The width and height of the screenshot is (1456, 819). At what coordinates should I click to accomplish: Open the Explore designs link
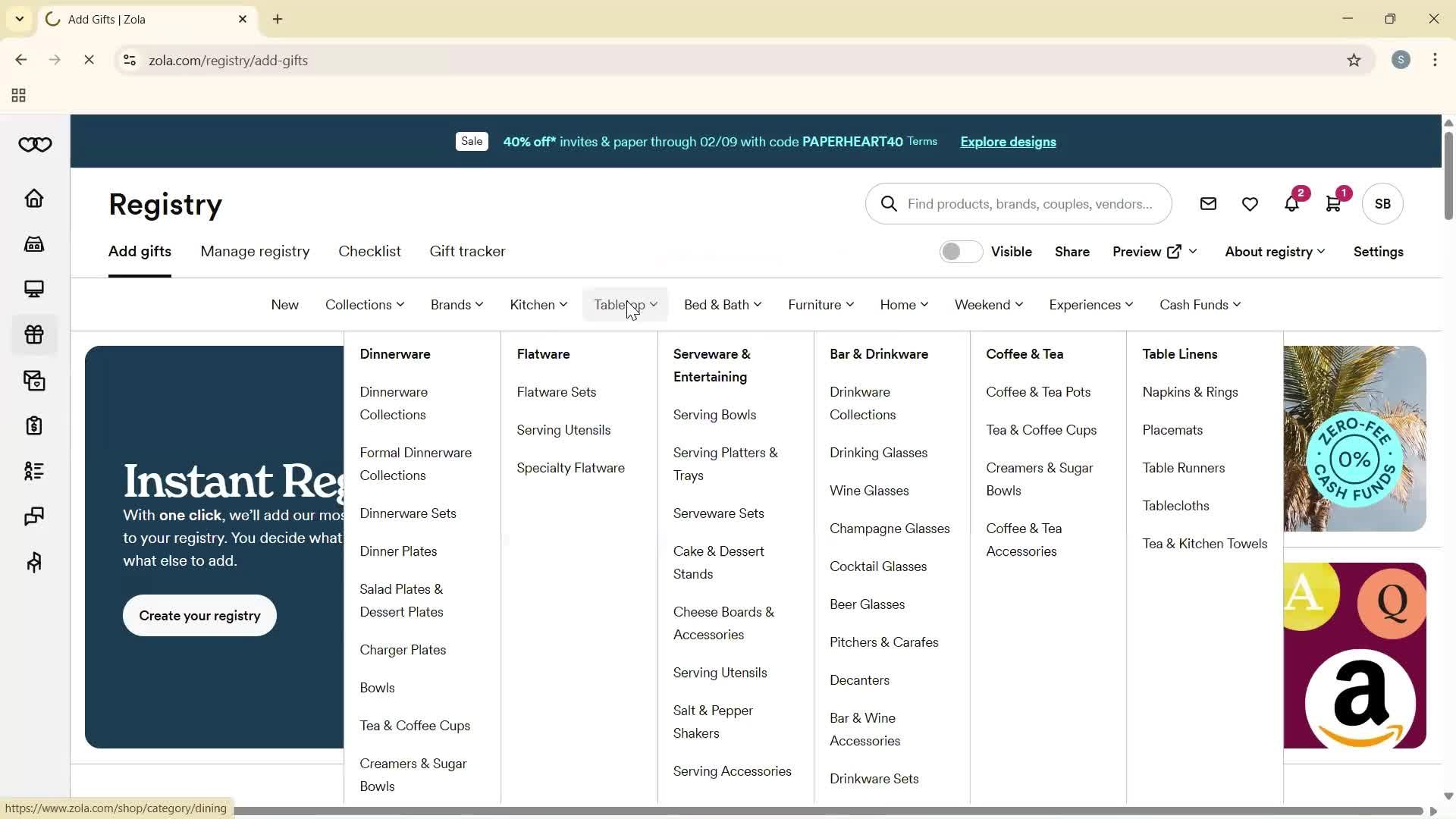point(1007,142)
